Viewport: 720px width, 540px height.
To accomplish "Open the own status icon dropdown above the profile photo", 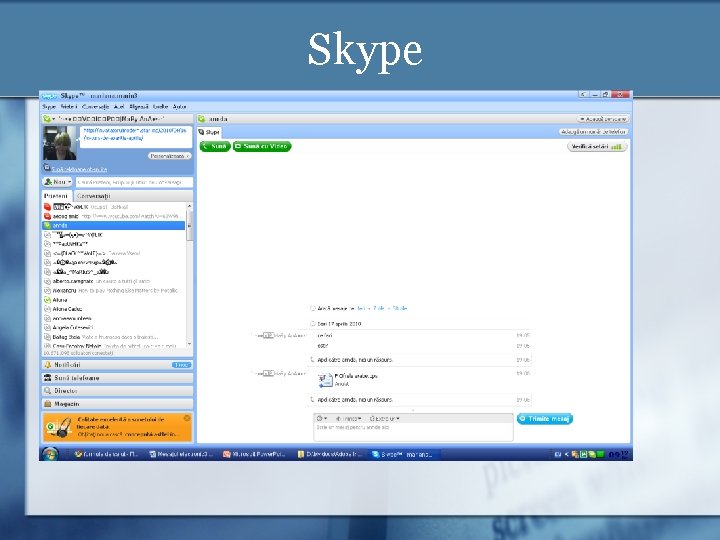I will click(x=49, y=119).
